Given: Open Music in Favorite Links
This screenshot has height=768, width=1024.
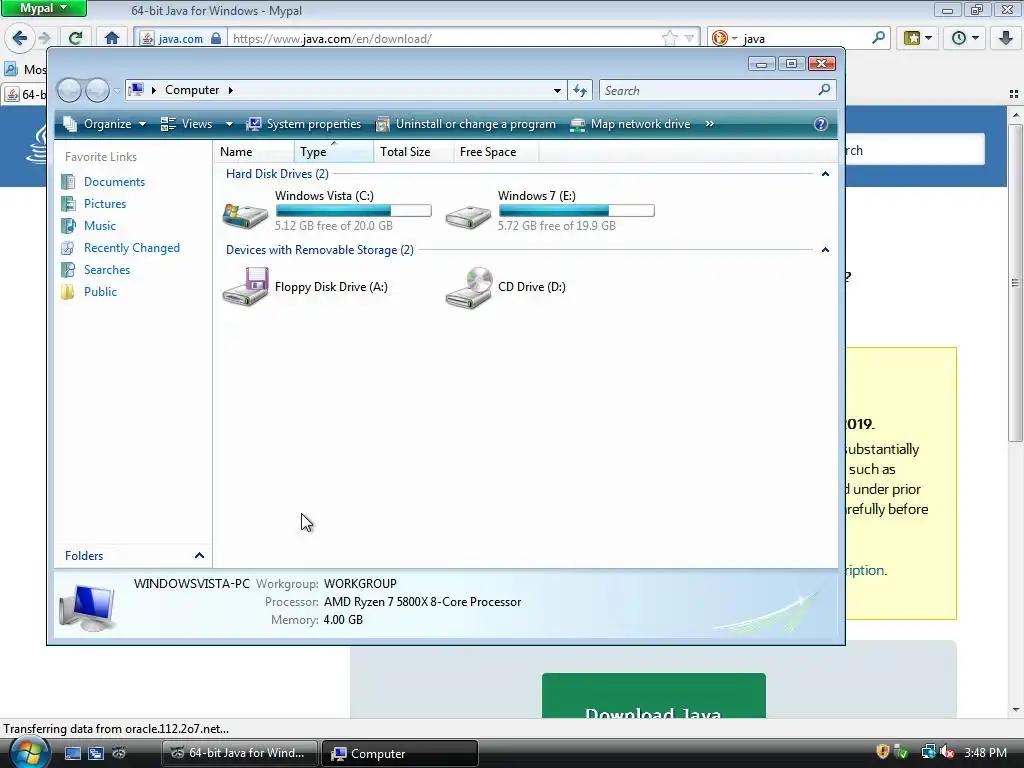Looking at the screenshot, I should tap(99, 226).
